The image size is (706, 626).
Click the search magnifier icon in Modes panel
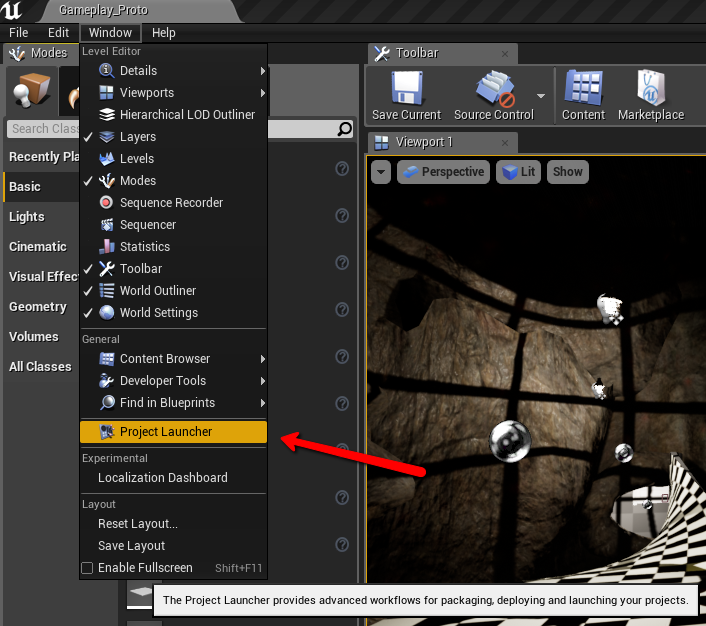coord(344,129)
